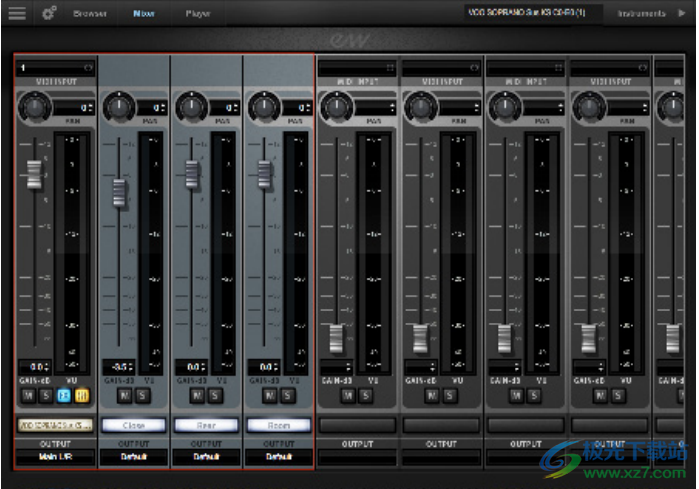This screenshot has height=489, width=699.
Task: Click the VOC SOPRANO channel name button
Action: point(56,425)
